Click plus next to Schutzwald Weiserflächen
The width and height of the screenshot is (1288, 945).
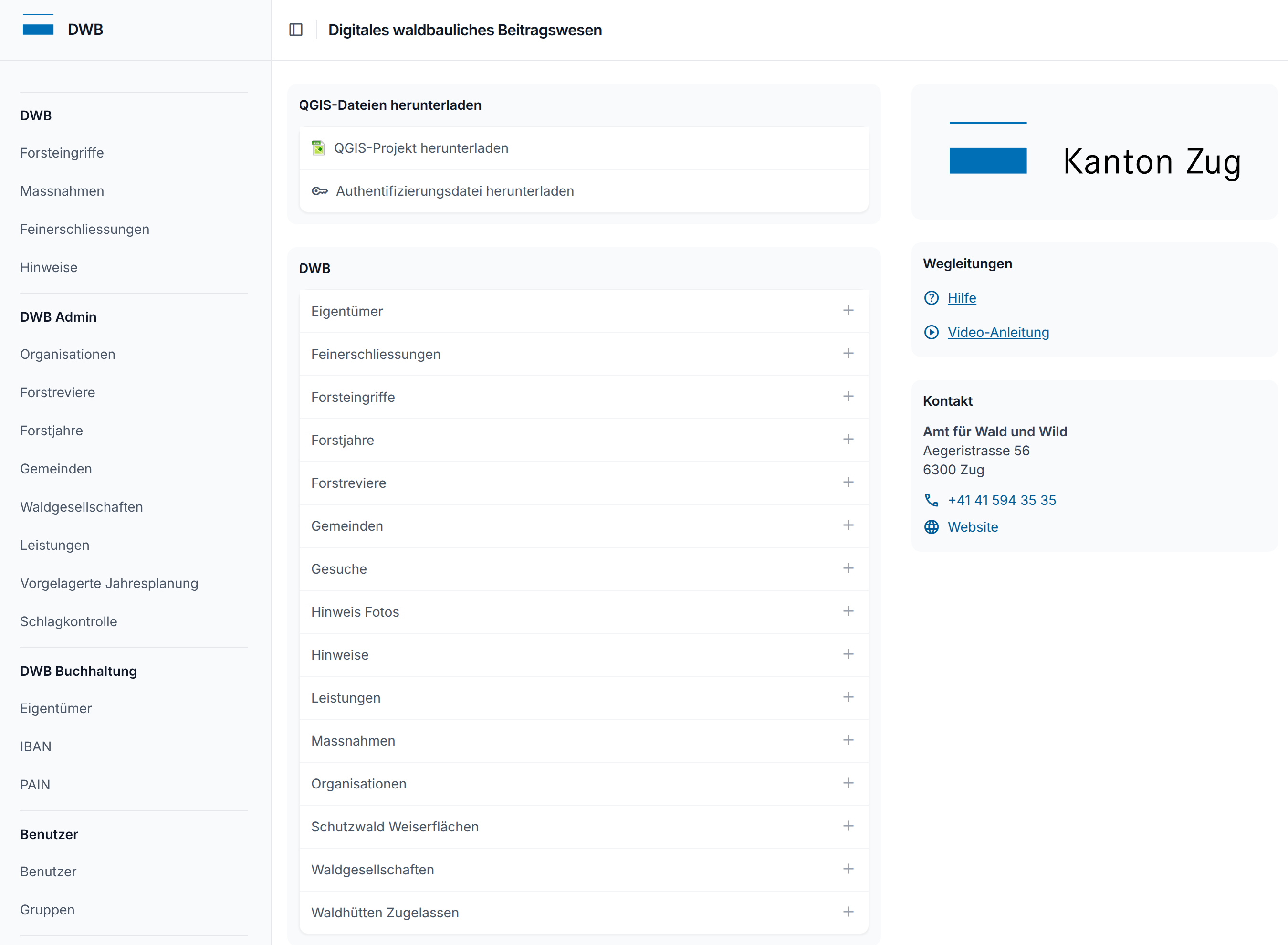point(848,826)
